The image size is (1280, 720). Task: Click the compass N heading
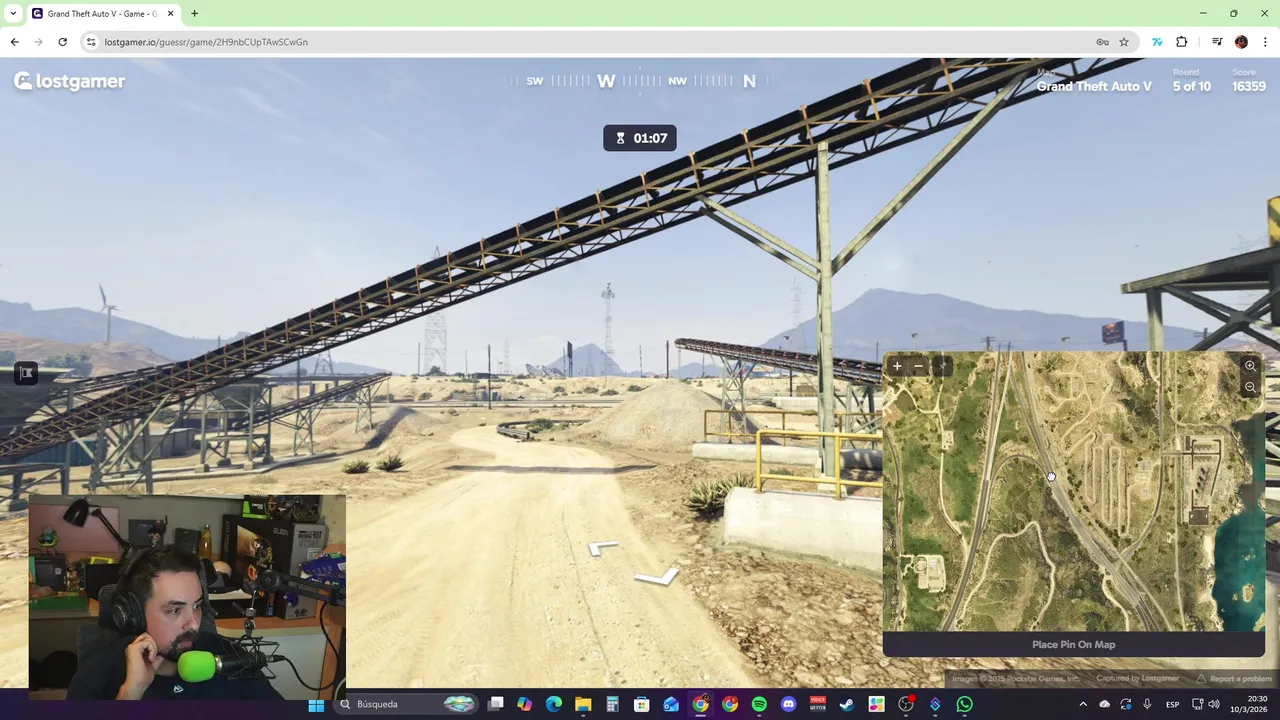pyautogui.click(x=749, y=81)
